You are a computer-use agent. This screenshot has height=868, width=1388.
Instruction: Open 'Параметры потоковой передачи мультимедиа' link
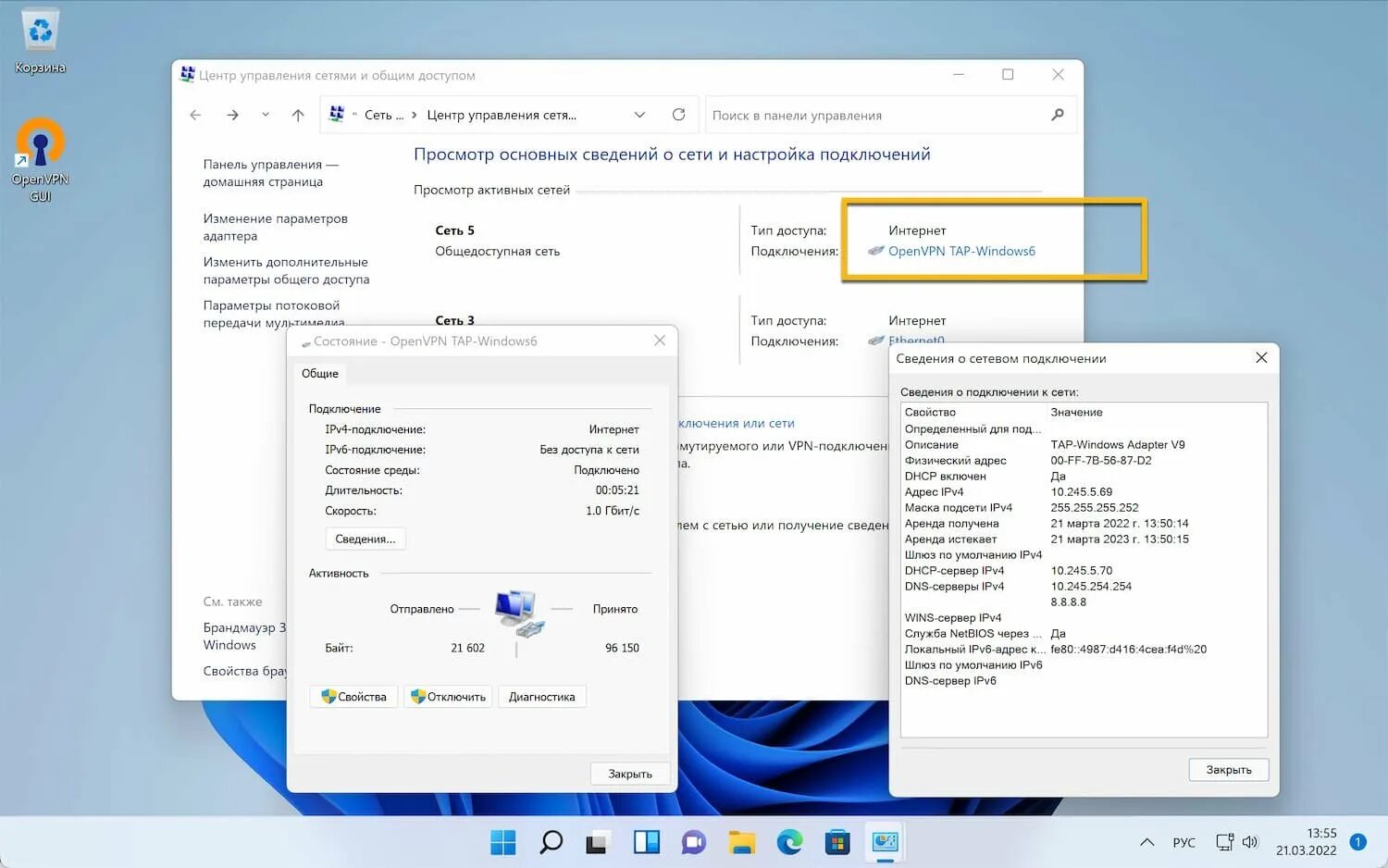tap(273, 313)
